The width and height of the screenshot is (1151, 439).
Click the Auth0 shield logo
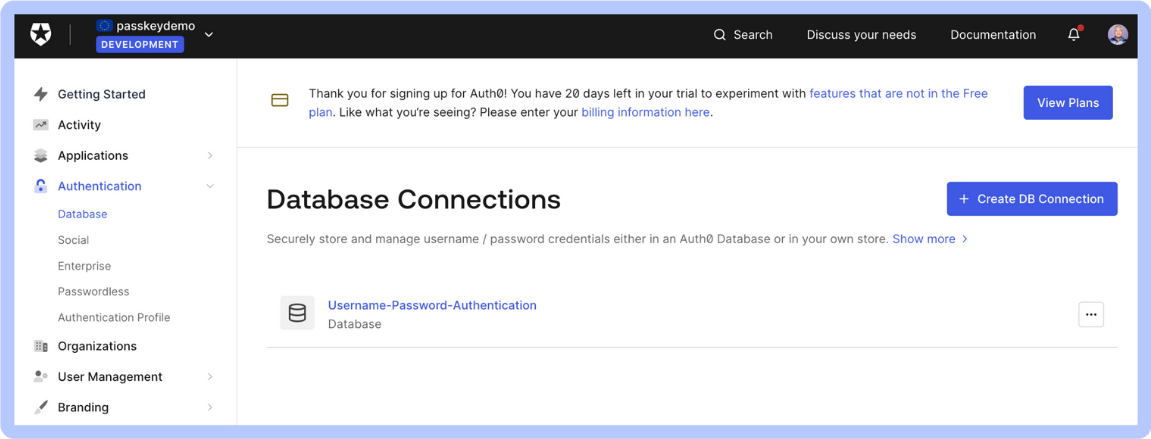click(x=40, y=35)
